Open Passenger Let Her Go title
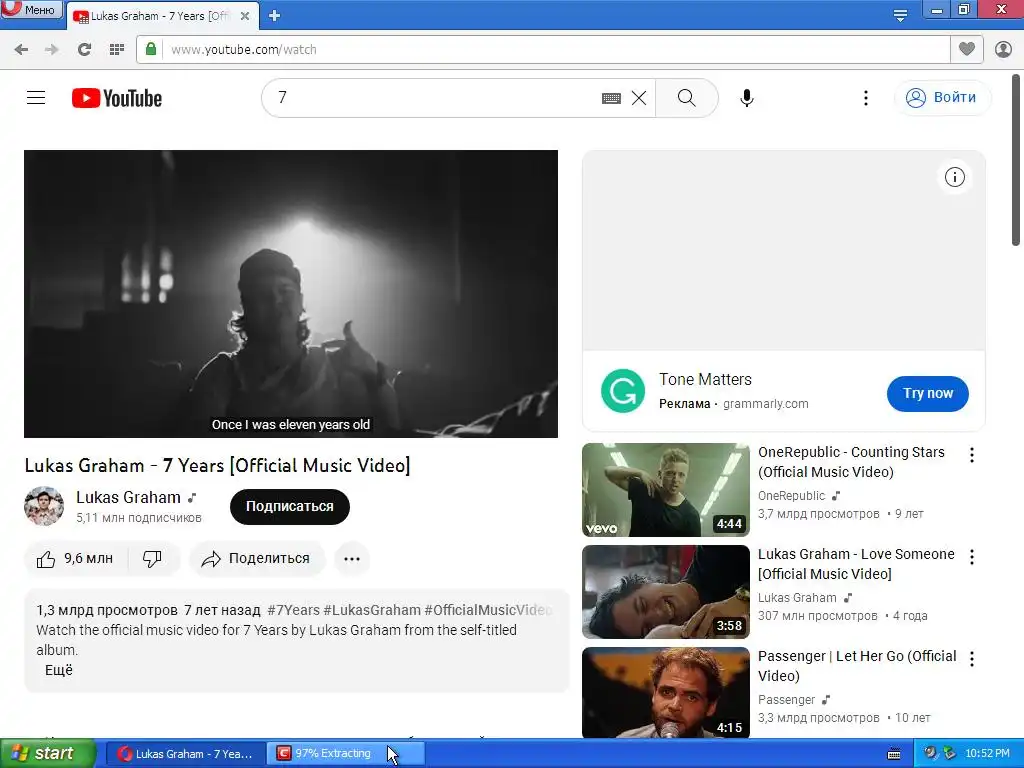 coord(857,665)
